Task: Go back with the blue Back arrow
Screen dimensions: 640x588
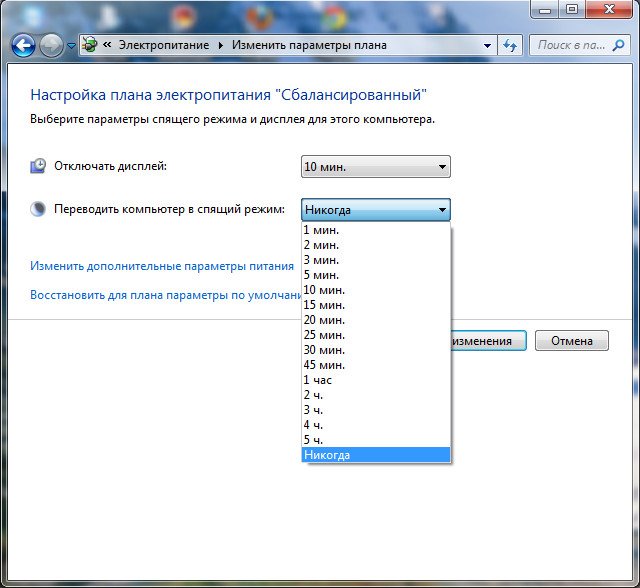Action: (23, 45)
